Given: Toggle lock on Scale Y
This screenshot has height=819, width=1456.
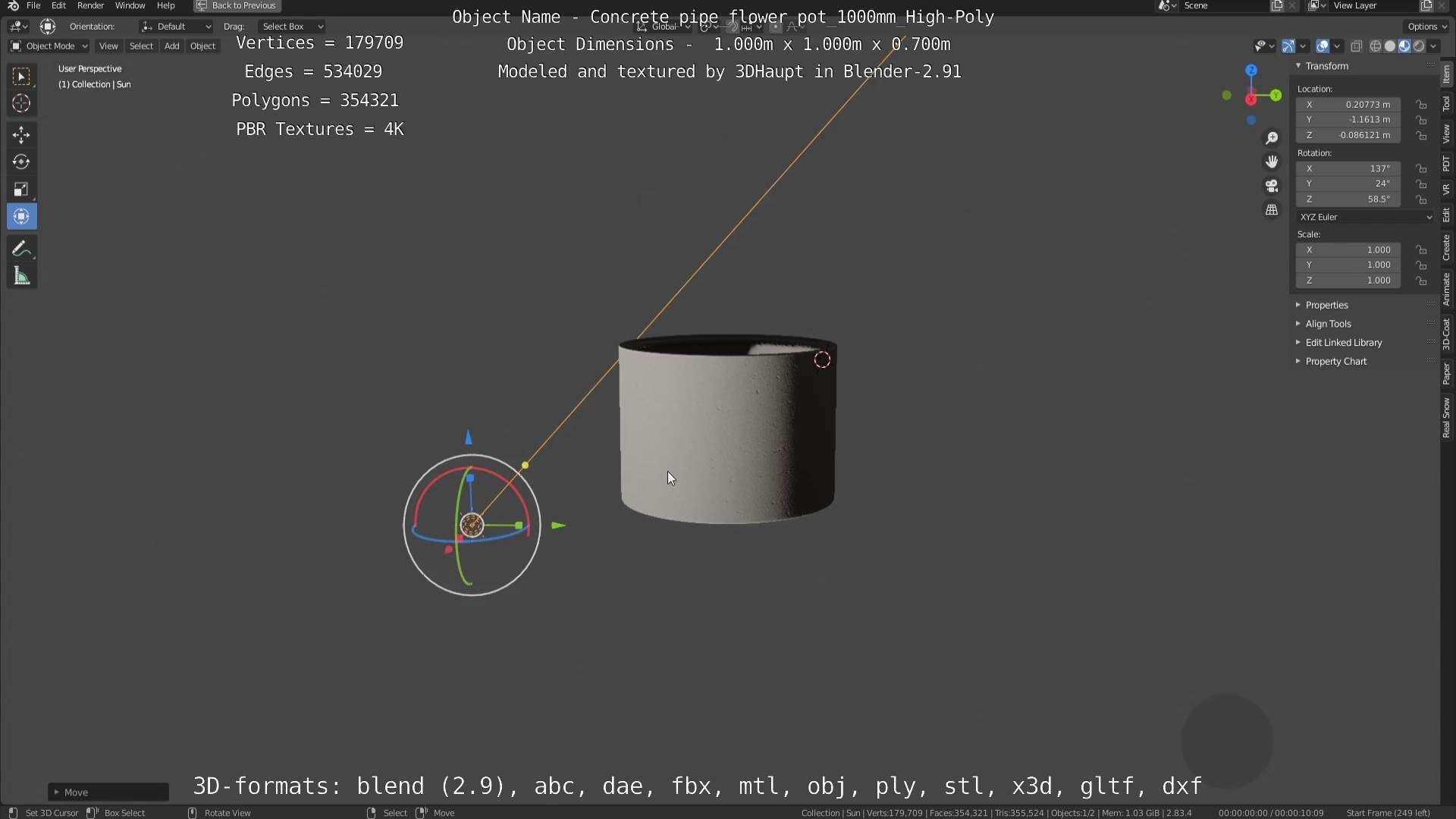Looking at the screenshot, I should point(1422,265).
